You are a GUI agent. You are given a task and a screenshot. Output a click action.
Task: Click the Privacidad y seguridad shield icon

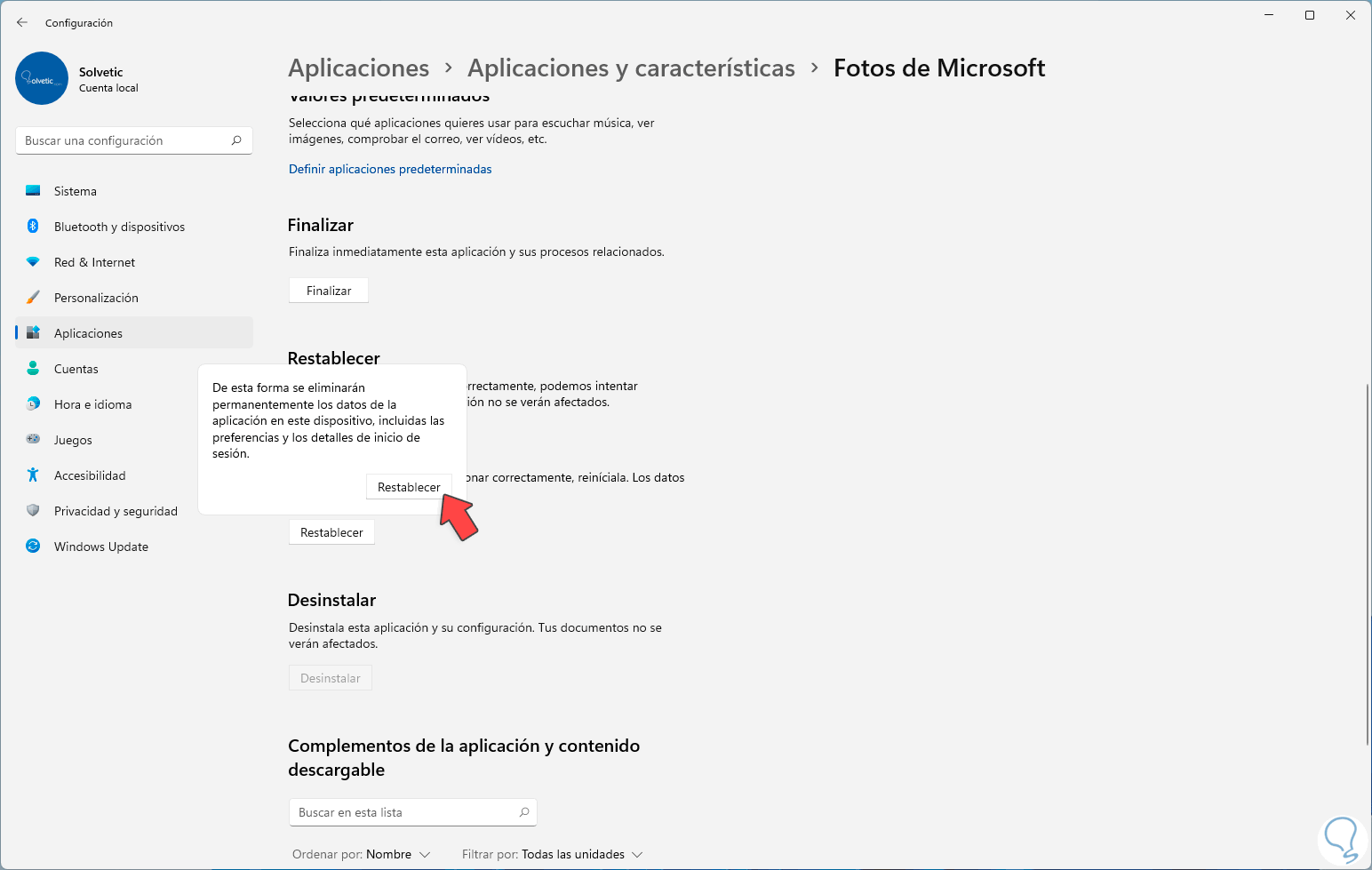point(33,511)
